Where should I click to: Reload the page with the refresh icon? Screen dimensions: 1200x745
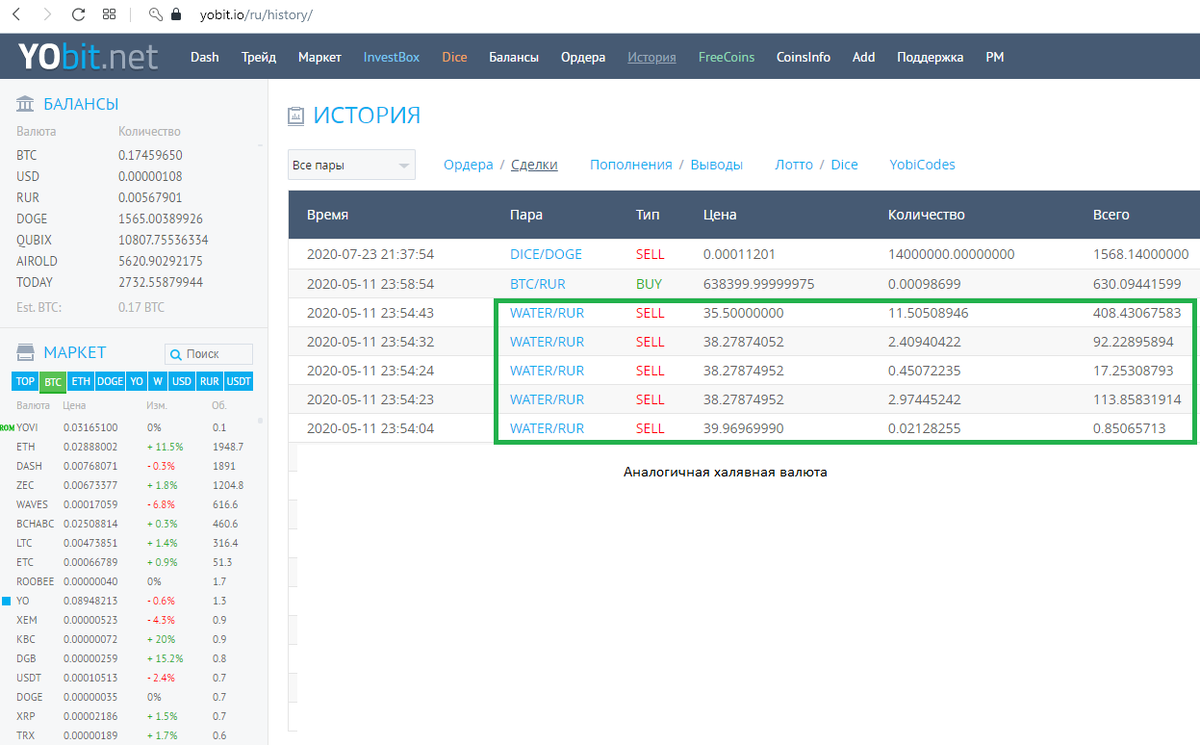pos(78,15)
